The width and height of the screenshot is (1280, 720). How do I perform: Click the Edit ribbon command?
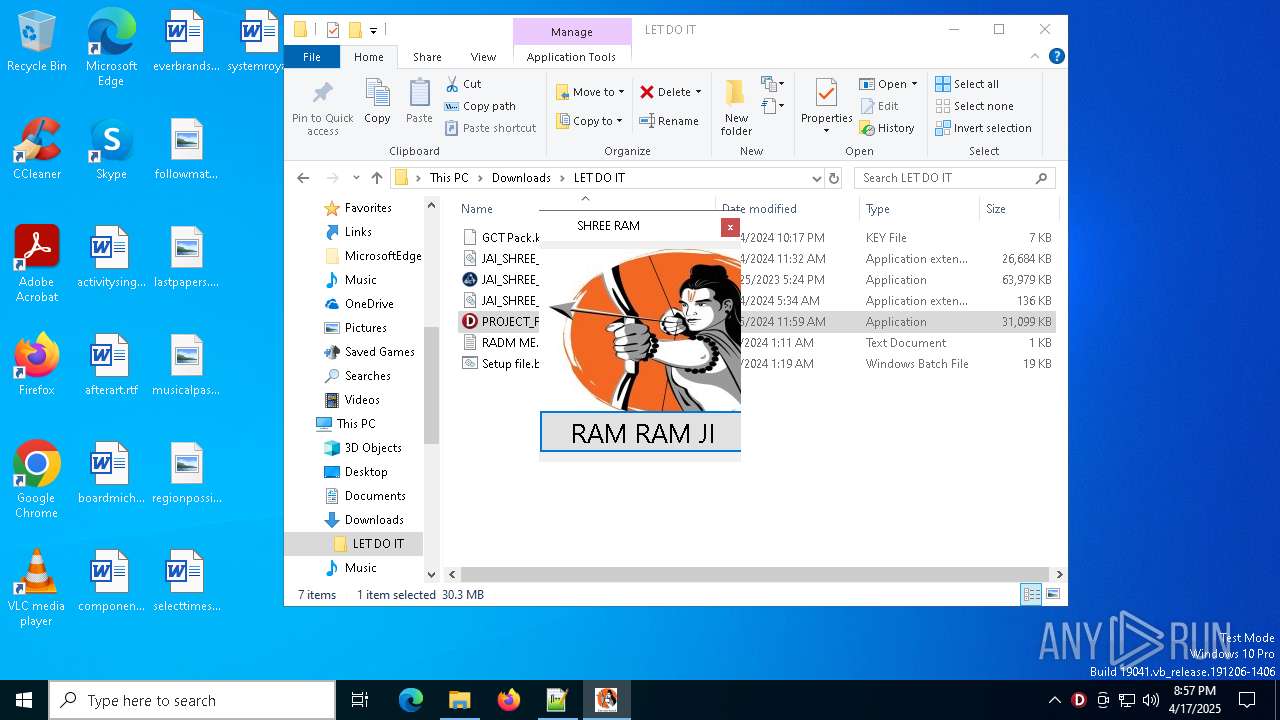click(x=878, y=106)
